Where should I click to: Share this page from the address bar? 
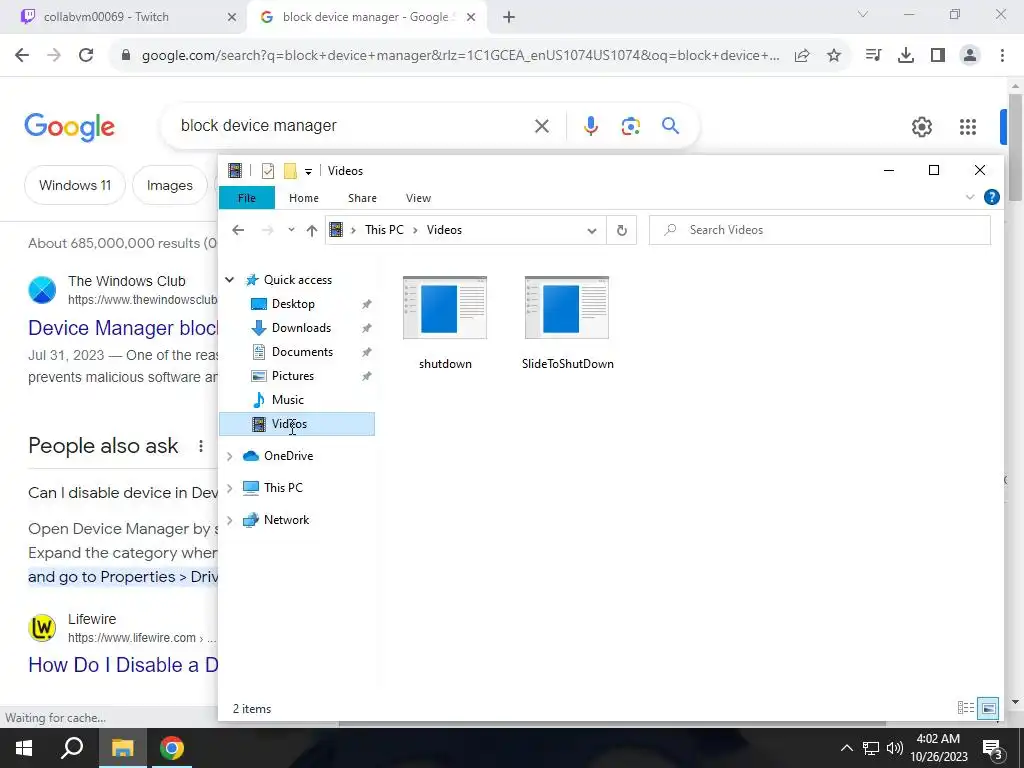(802, 56)
